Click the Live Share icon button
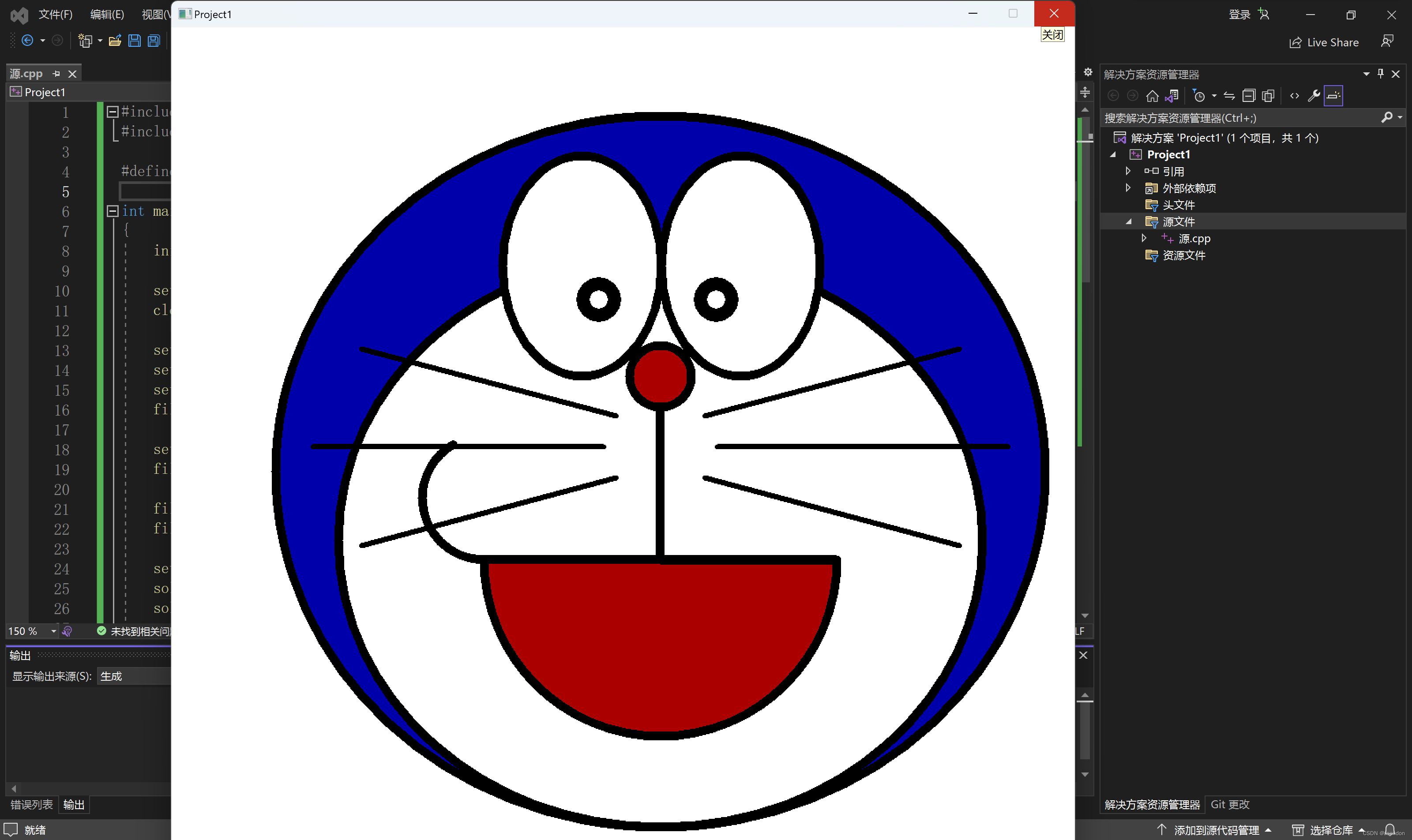Image resolution: width=1412 pixels, height=840 pixels. 1324,42
